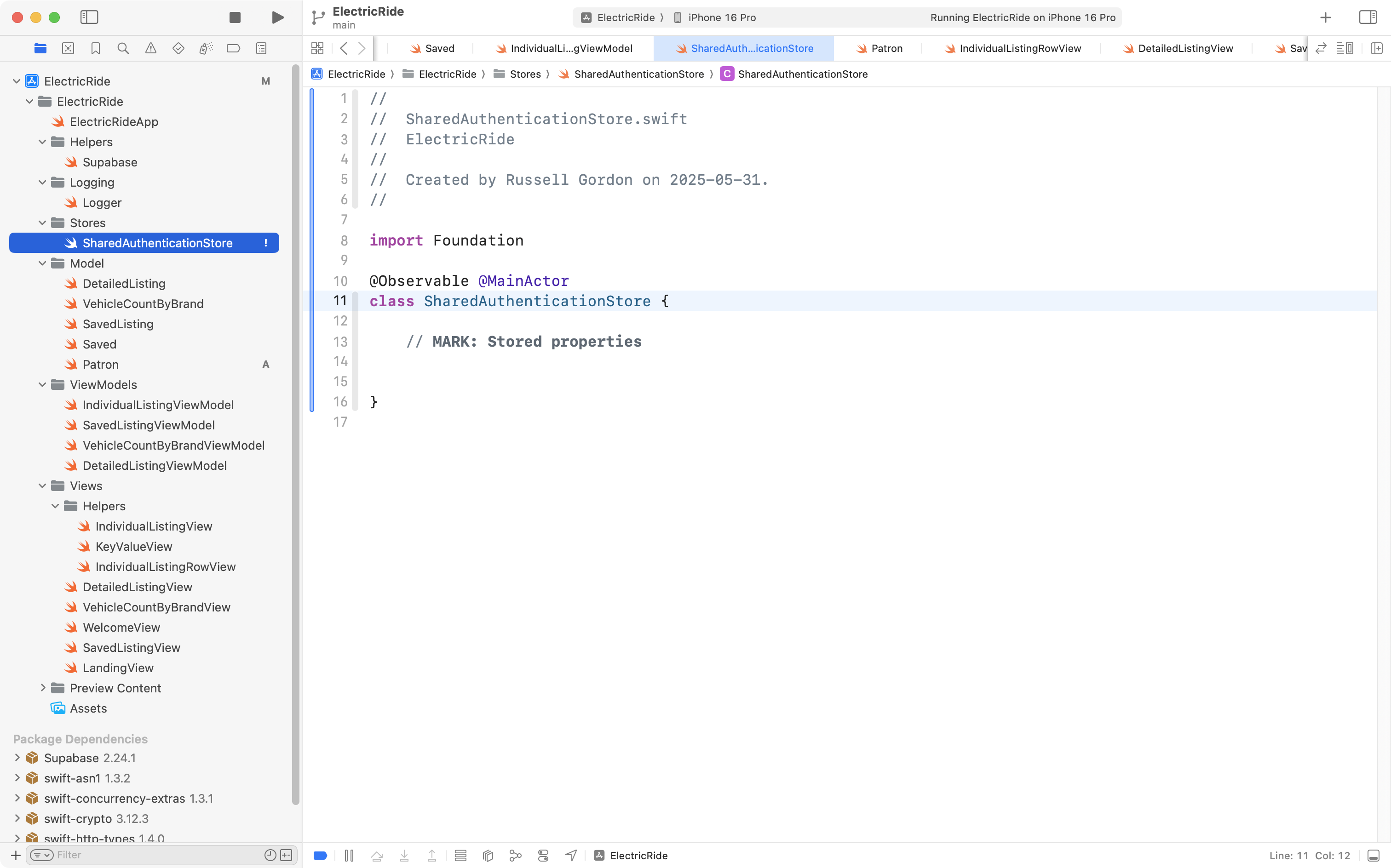Open the Bookmark navigator icon
The image size is (1391, 868).
[95, 48]
